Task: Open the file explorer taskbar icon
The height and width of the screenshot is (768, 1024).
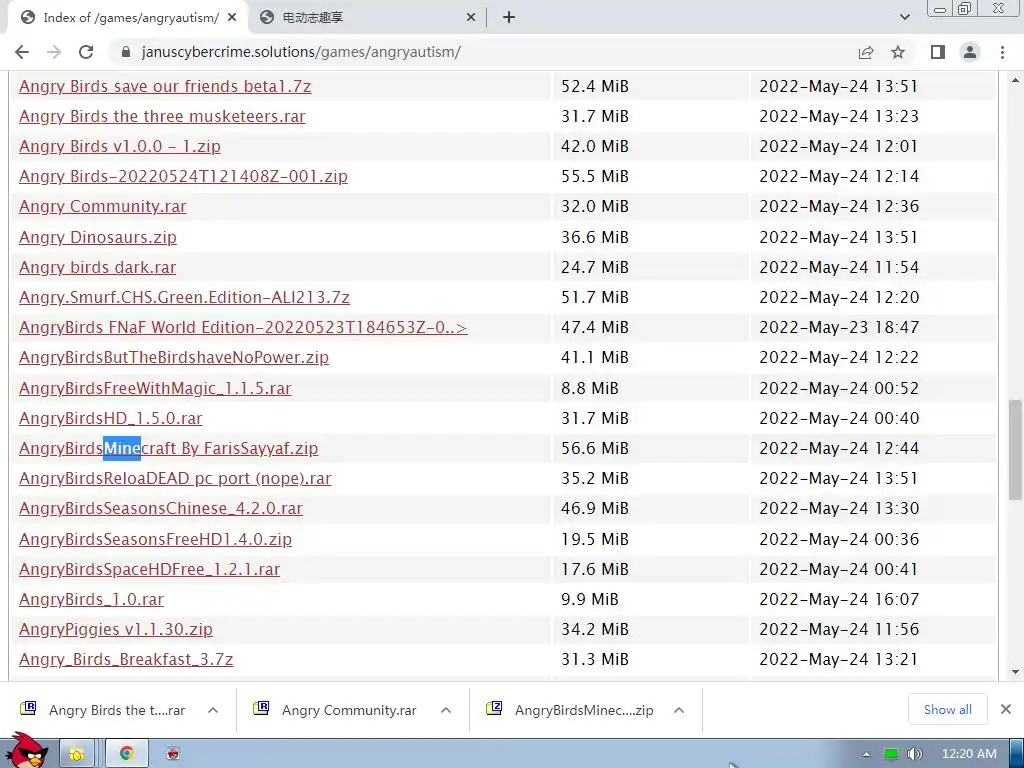Action: (77, 754)
